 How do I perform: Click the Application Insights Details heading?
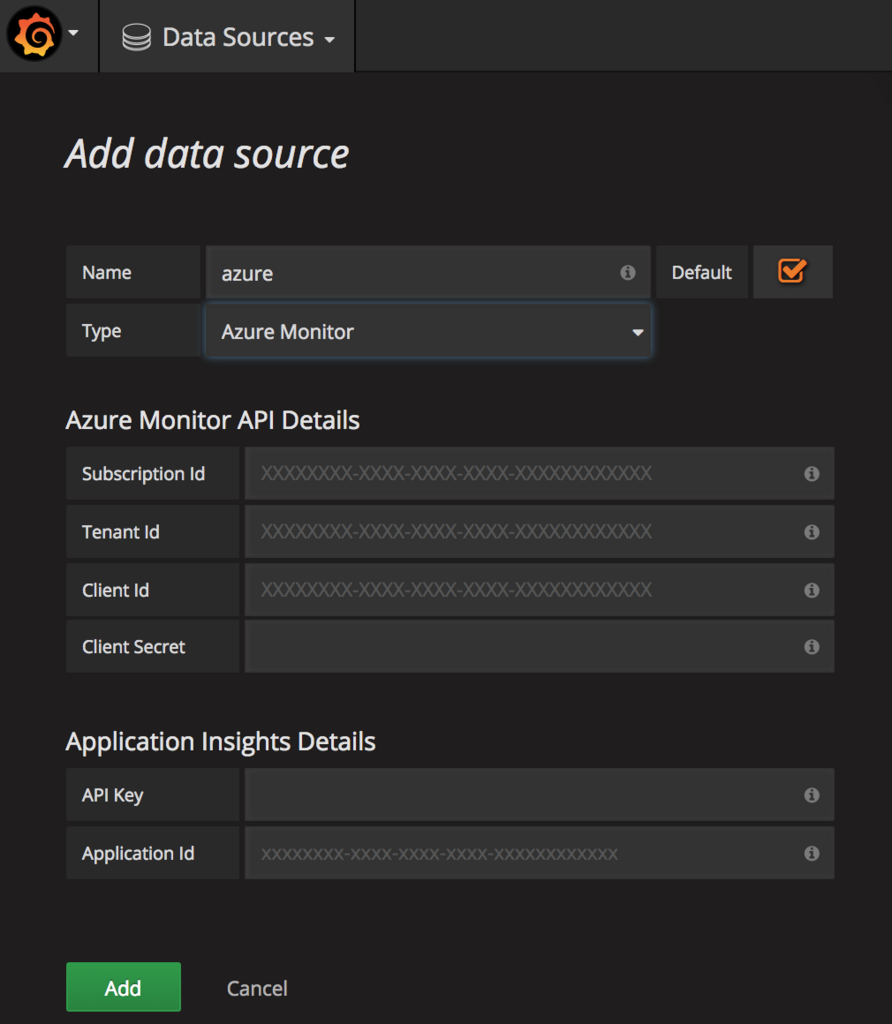(221, 742)
